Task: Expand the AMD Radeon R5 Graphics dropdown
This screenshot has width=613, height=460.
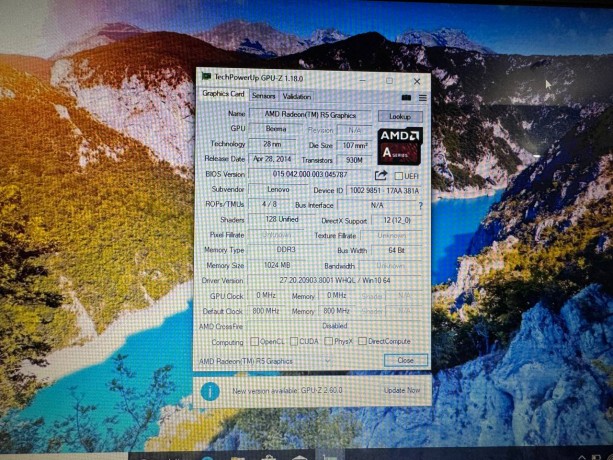Action: point(328,361)
